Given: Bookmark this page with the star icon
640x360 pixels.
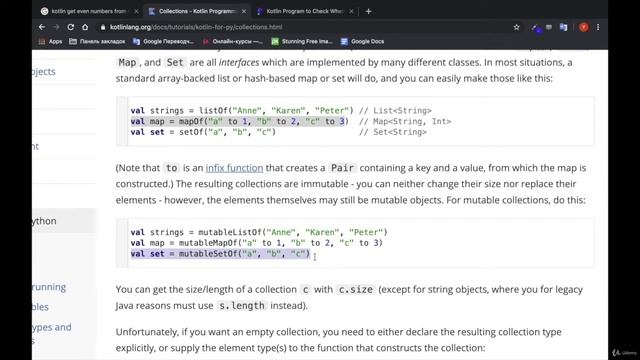Looking at the screenshot, I should (x=516, y=27).
